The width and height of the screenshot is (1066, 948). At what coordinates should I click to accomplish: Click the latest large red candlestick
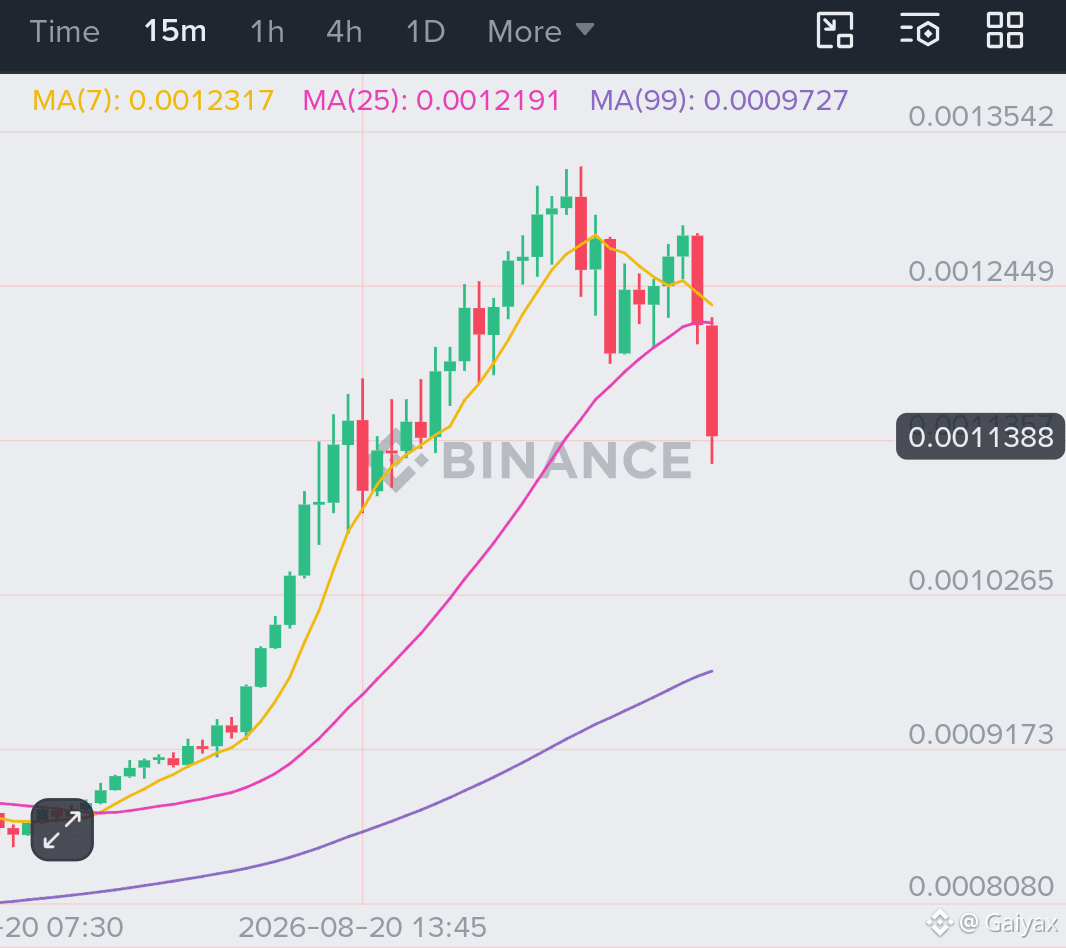pos(712,381)
